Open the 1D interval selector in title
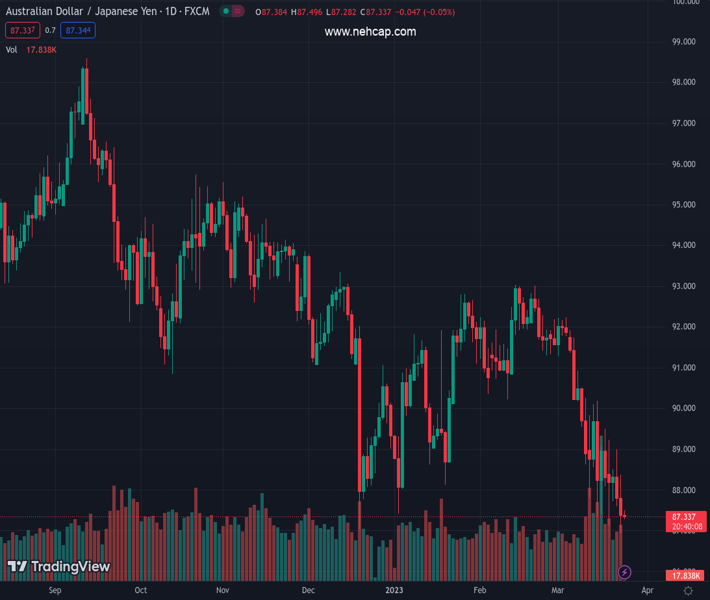 click(168, 12)
